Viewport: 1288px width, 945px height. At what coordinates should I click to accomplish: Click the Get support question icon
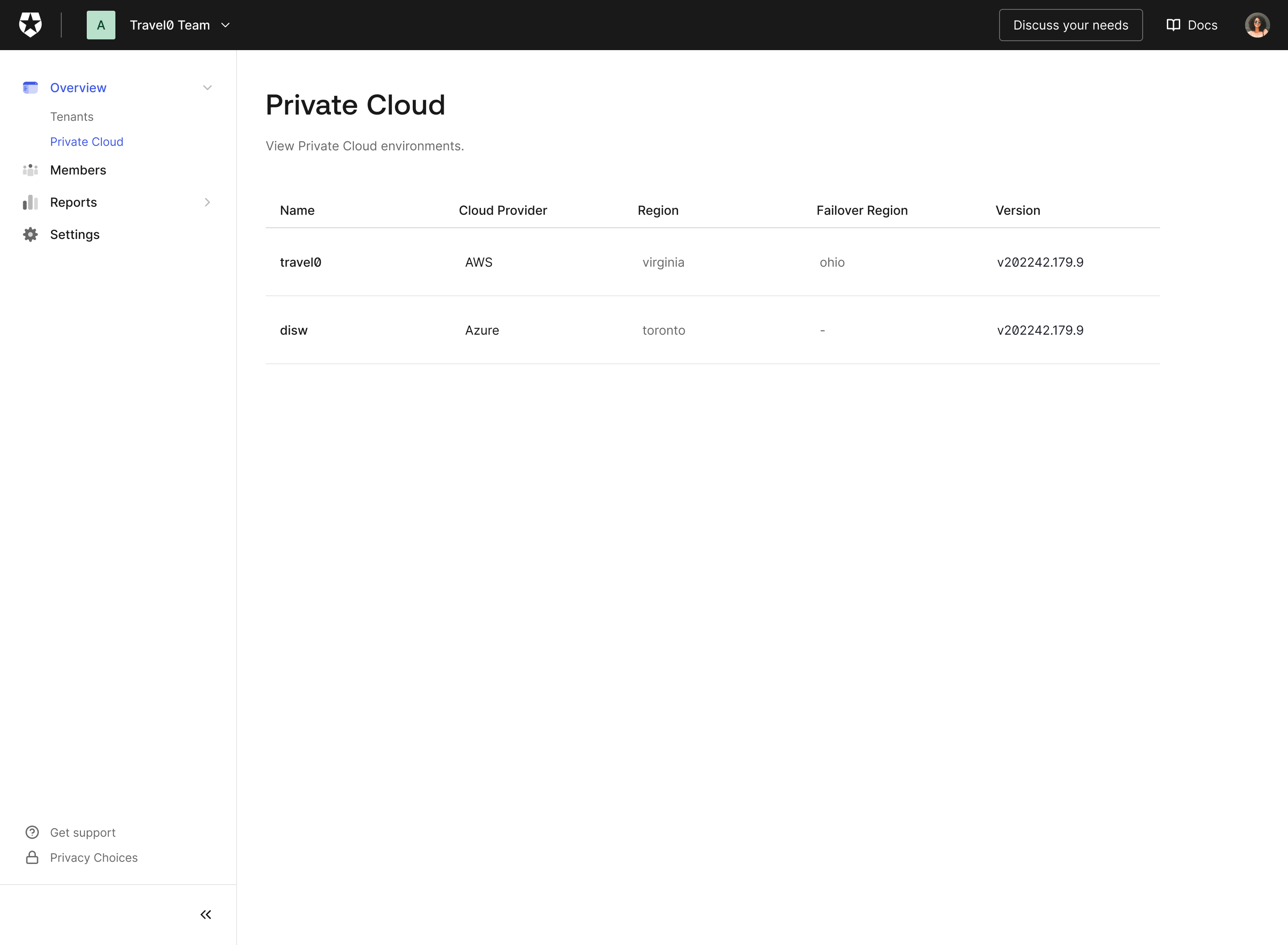33,832
